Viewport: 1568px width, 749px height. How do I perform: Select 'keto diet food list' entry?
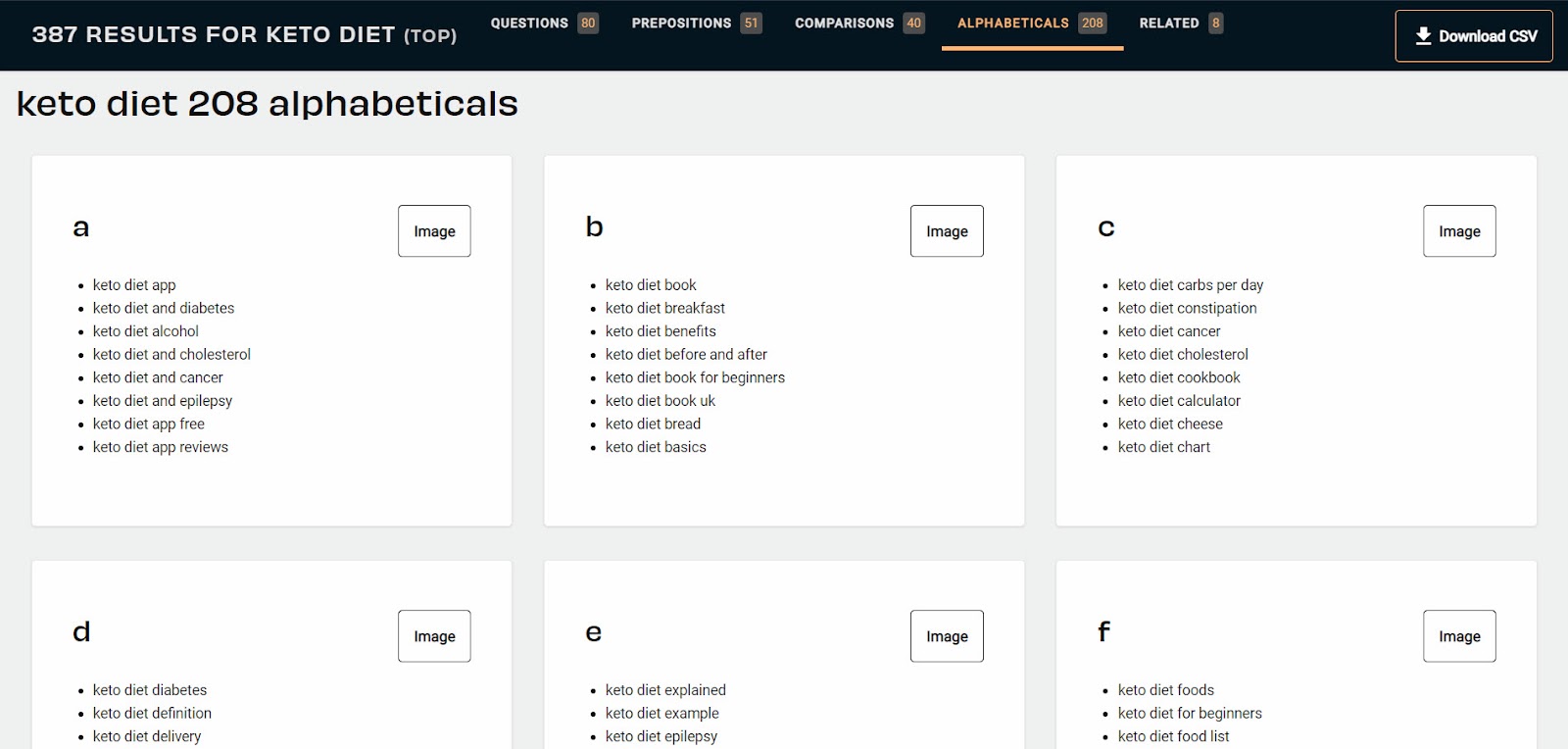point(1173,736)
